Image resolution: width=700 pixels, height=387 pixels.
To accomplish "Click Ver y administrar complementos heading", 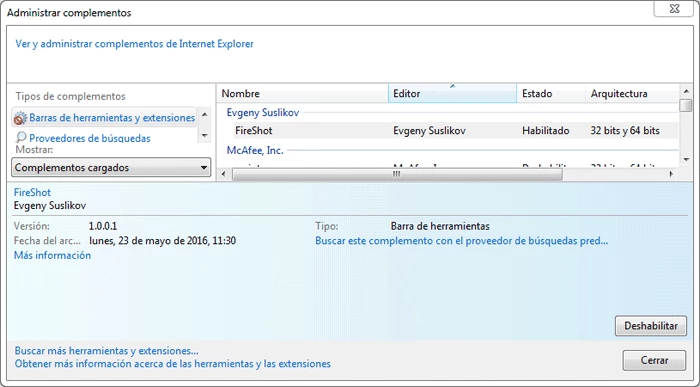I will point(134,44).
